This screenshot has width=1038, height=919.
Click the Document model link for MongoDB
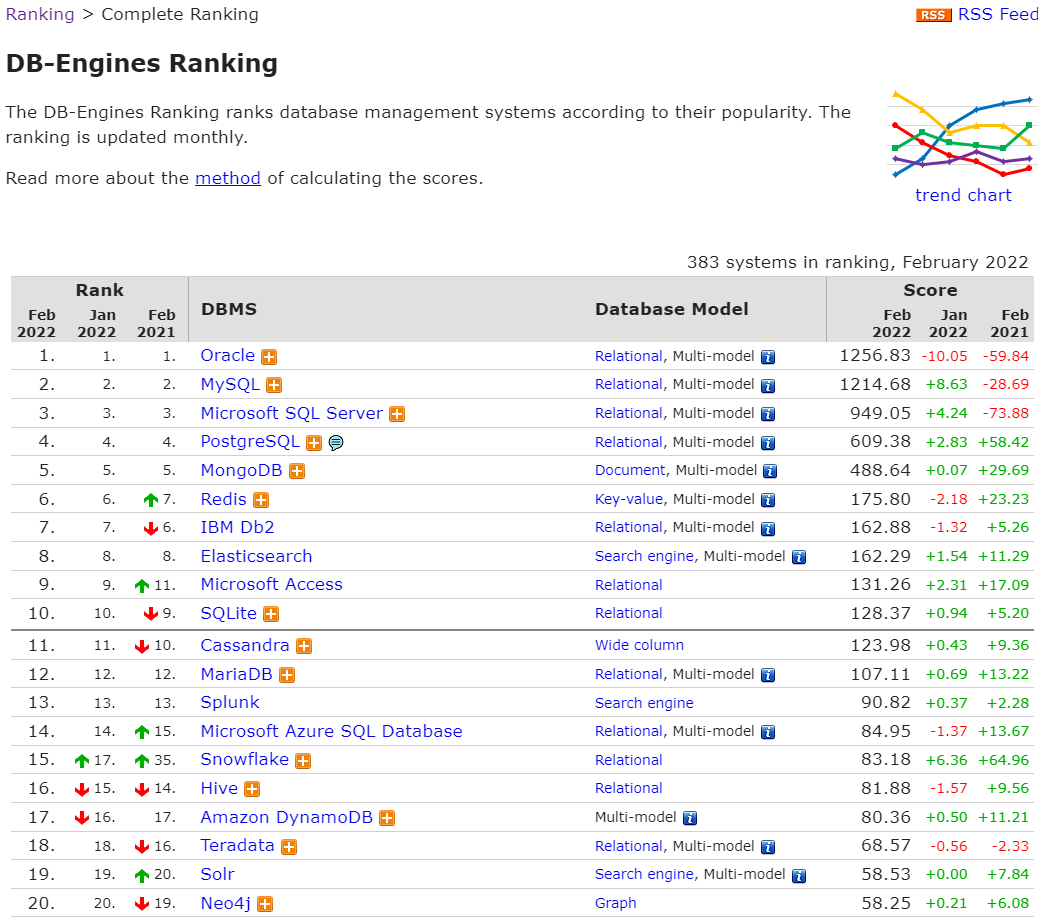pos(630,470)
